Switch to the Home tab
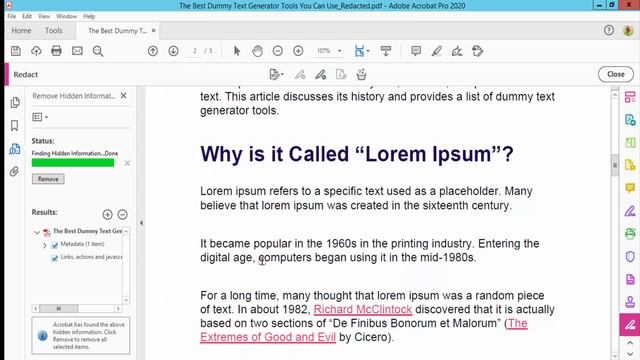 tap(21, 31)
